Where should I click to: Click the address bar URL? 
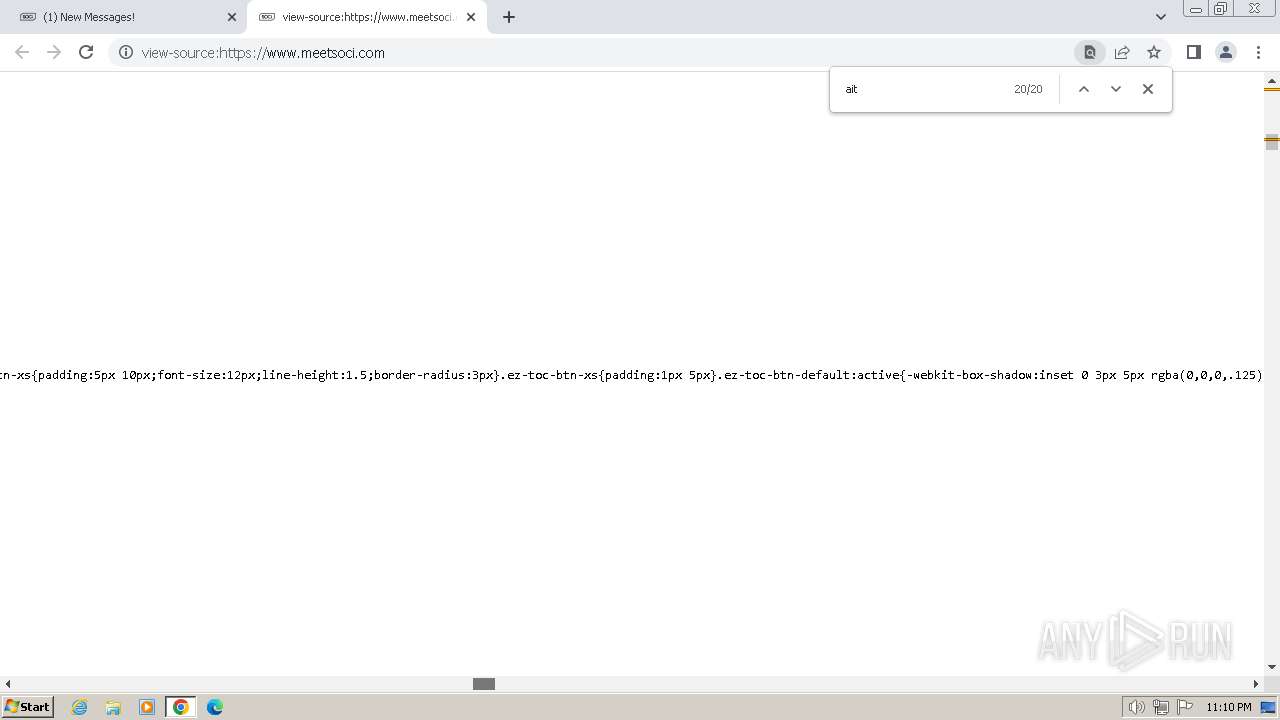[x=263, y=53]
